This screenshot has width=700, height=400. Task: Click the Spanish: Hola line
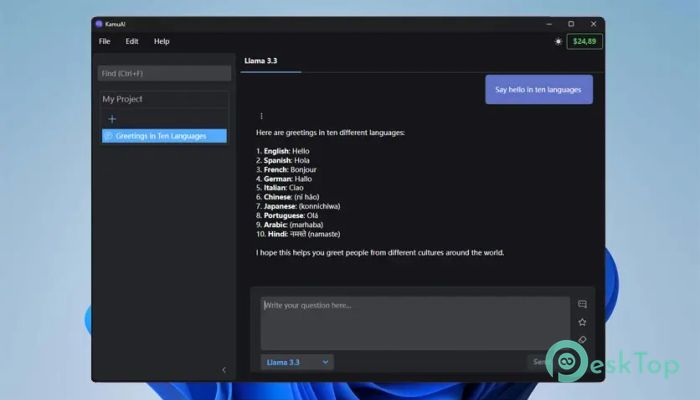click(283, 160)
